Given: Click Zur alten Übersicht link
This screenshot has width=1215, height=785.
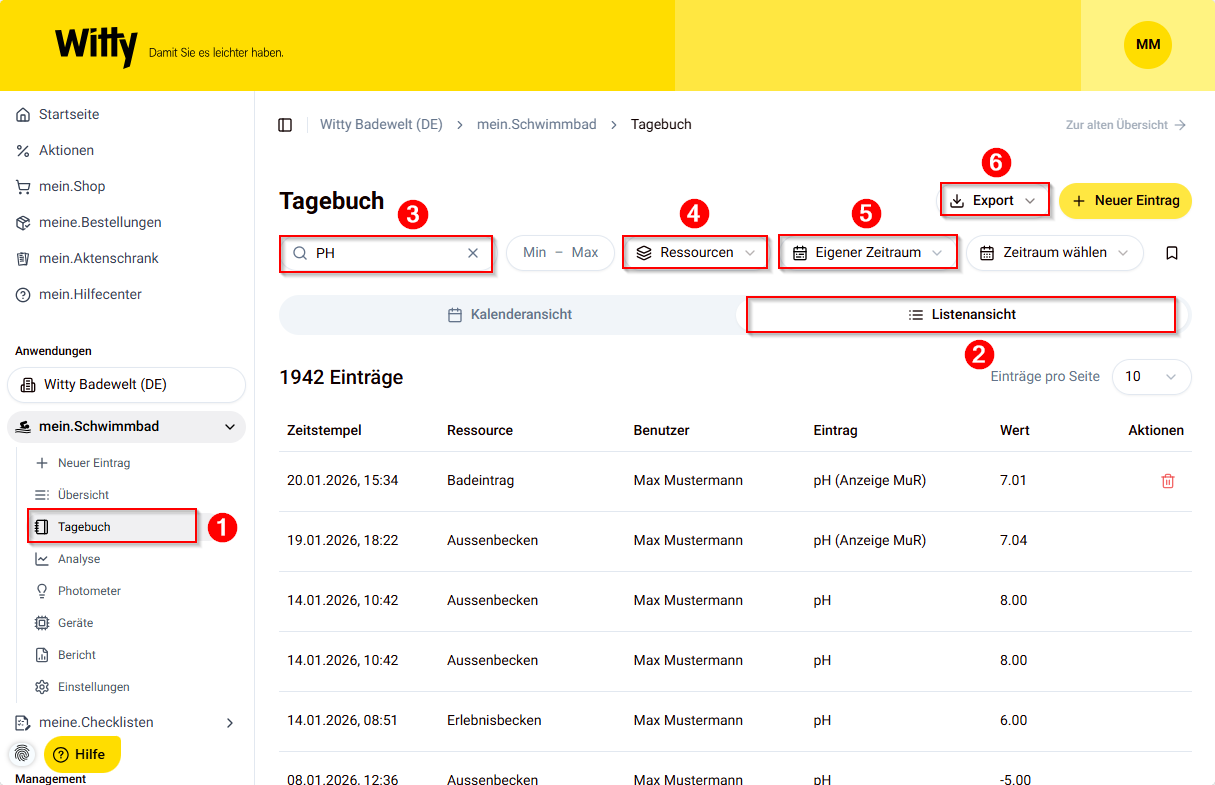Looking at the screenshot, I should coord(1126,125).
